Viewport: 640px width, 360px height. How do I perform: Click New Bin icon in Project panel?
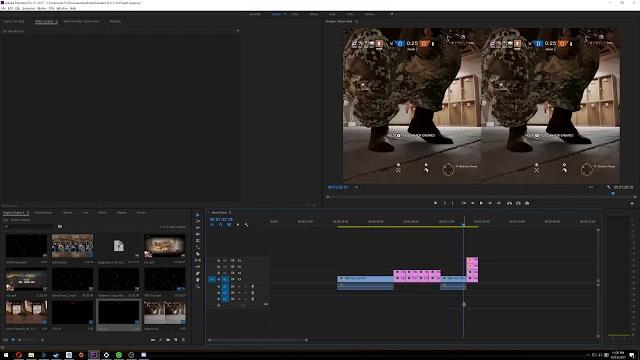(x=168, y=340)
